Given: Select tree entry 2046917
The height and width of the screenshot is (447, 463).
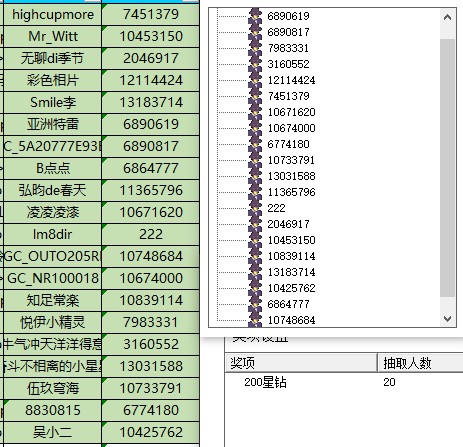Looking at the screenshot, I should pos(288,224).
